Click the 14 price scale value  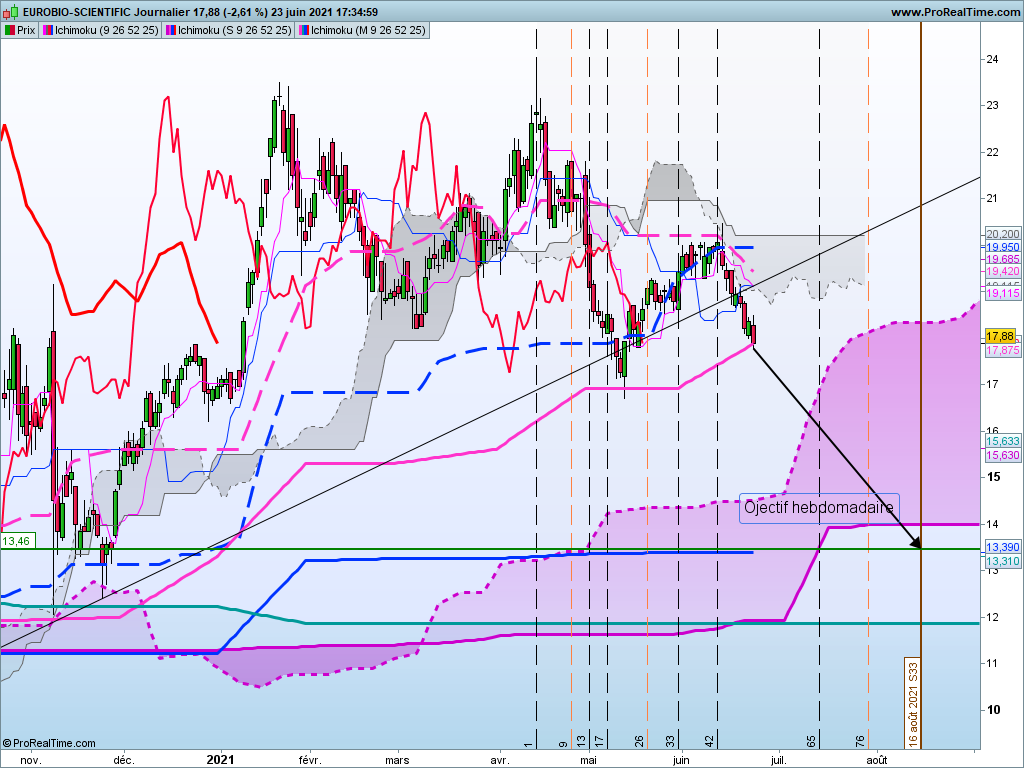[x=993, y=524]
